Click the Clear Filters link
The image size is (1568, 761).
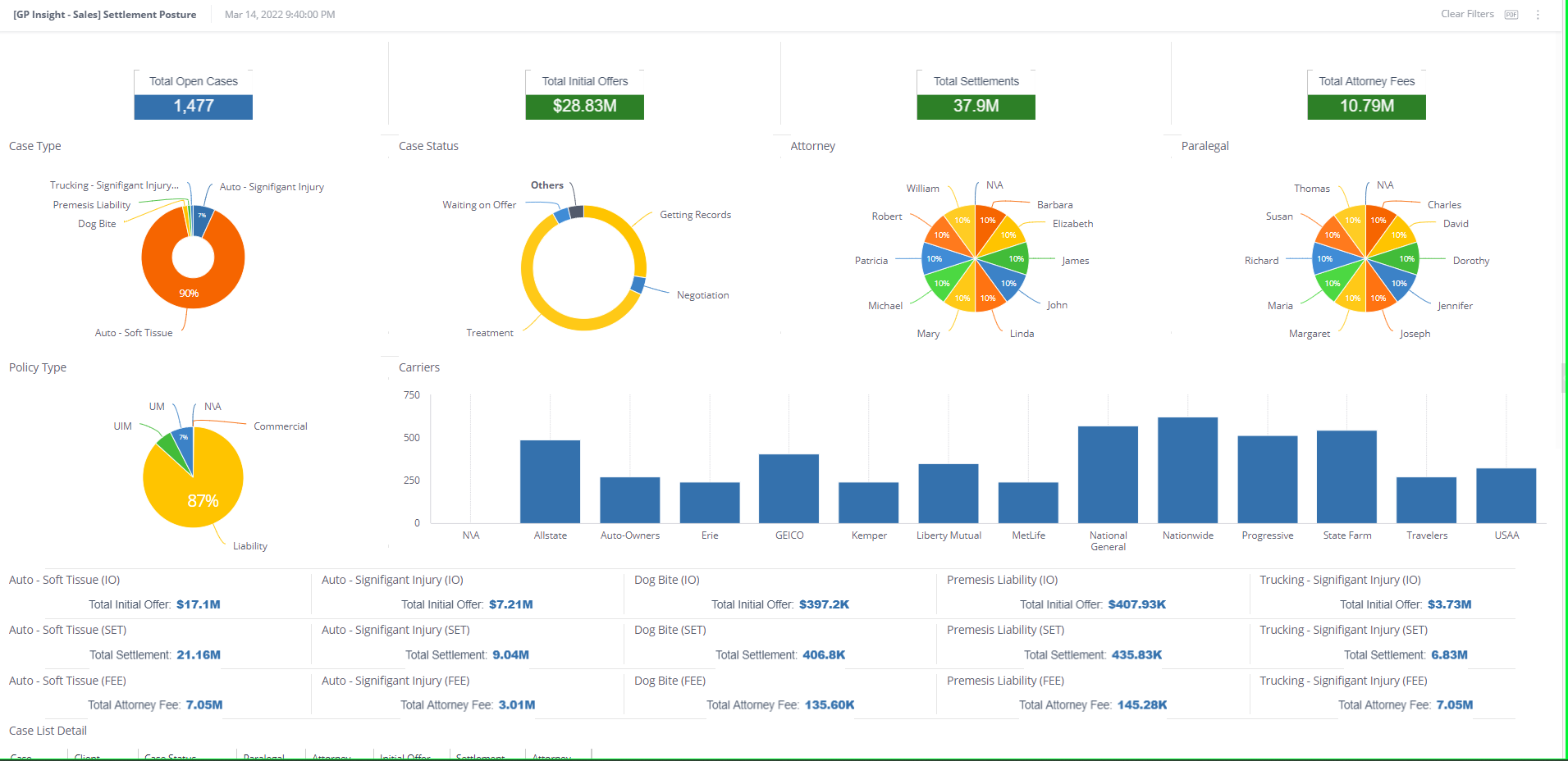pyautogui.click(x=1467, y=14)
